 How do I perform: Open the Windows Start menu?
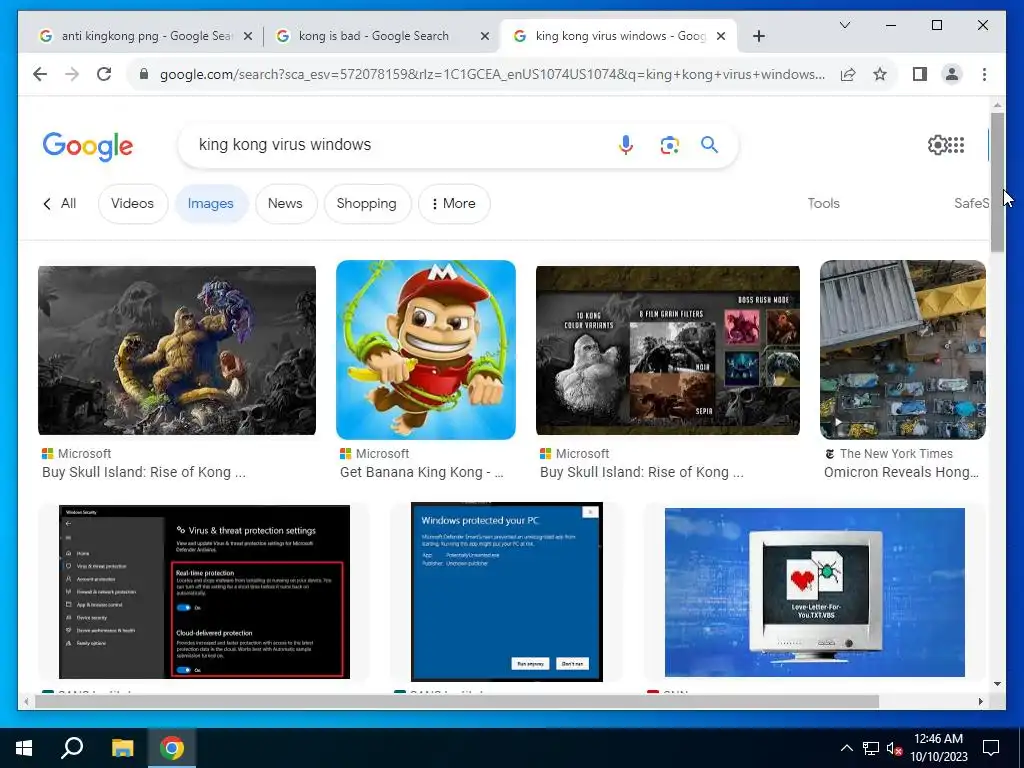24,748
